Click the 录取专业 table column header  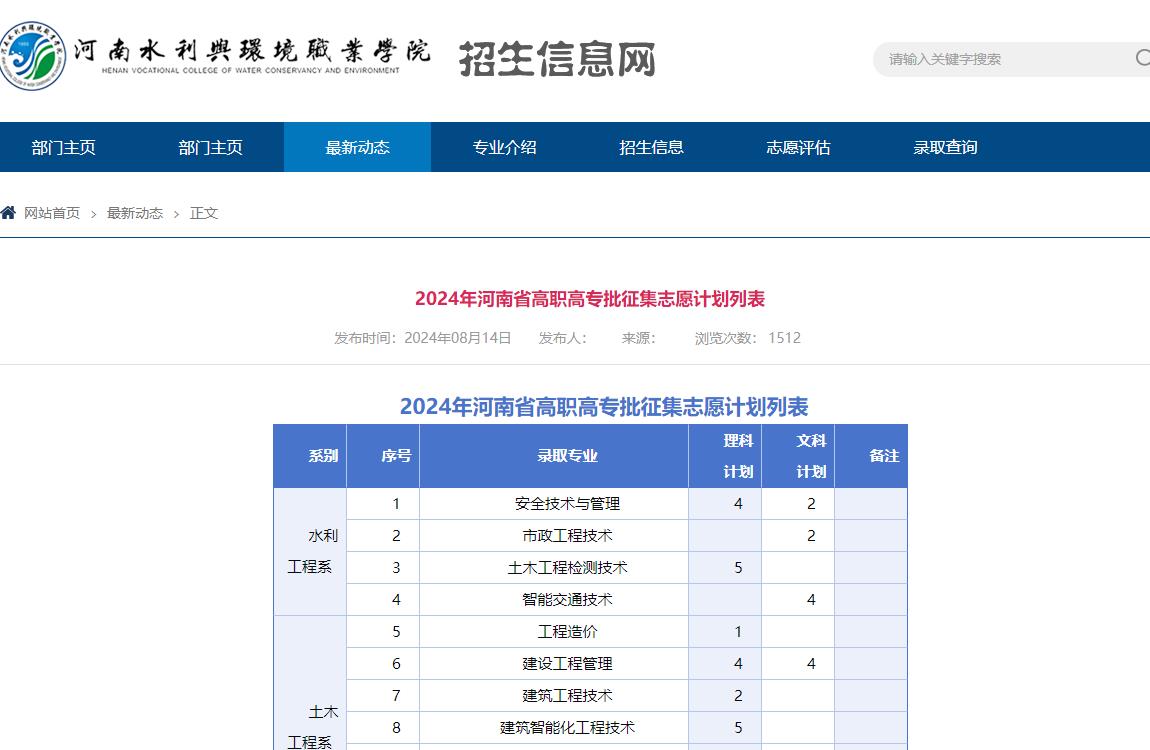click(567, 456)
